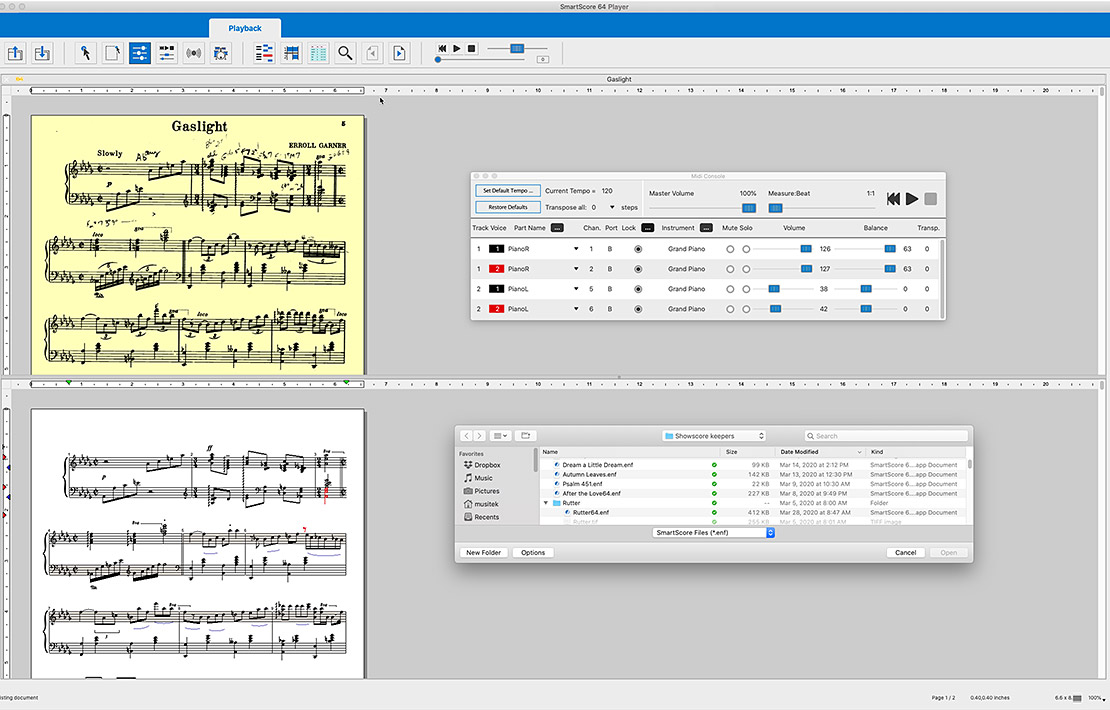Select the magnifying glass zoom tool
Screen dimensions: 1110x710
coord(345,53)
